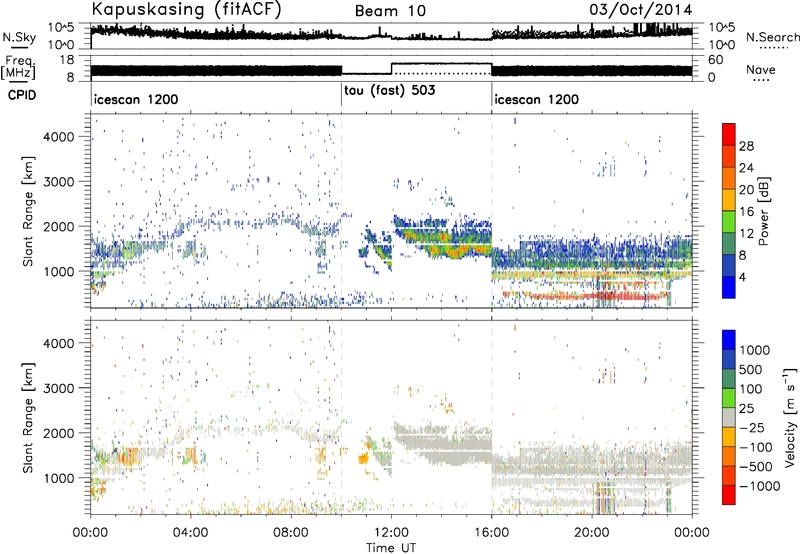This screenshot has width=800, height=554.
Task: Click the "Power [dB]" colorbar title
Action: coord(763,211)
